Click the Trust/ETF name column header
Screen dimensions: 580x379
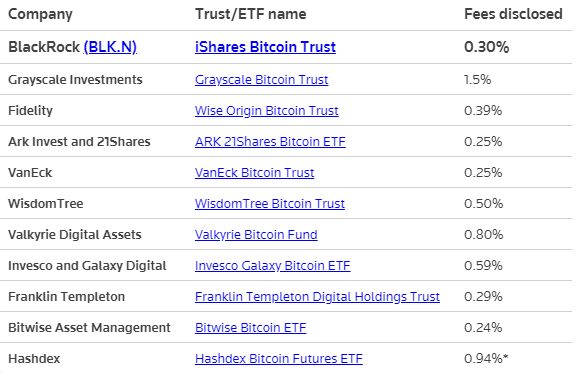point(251,14)
